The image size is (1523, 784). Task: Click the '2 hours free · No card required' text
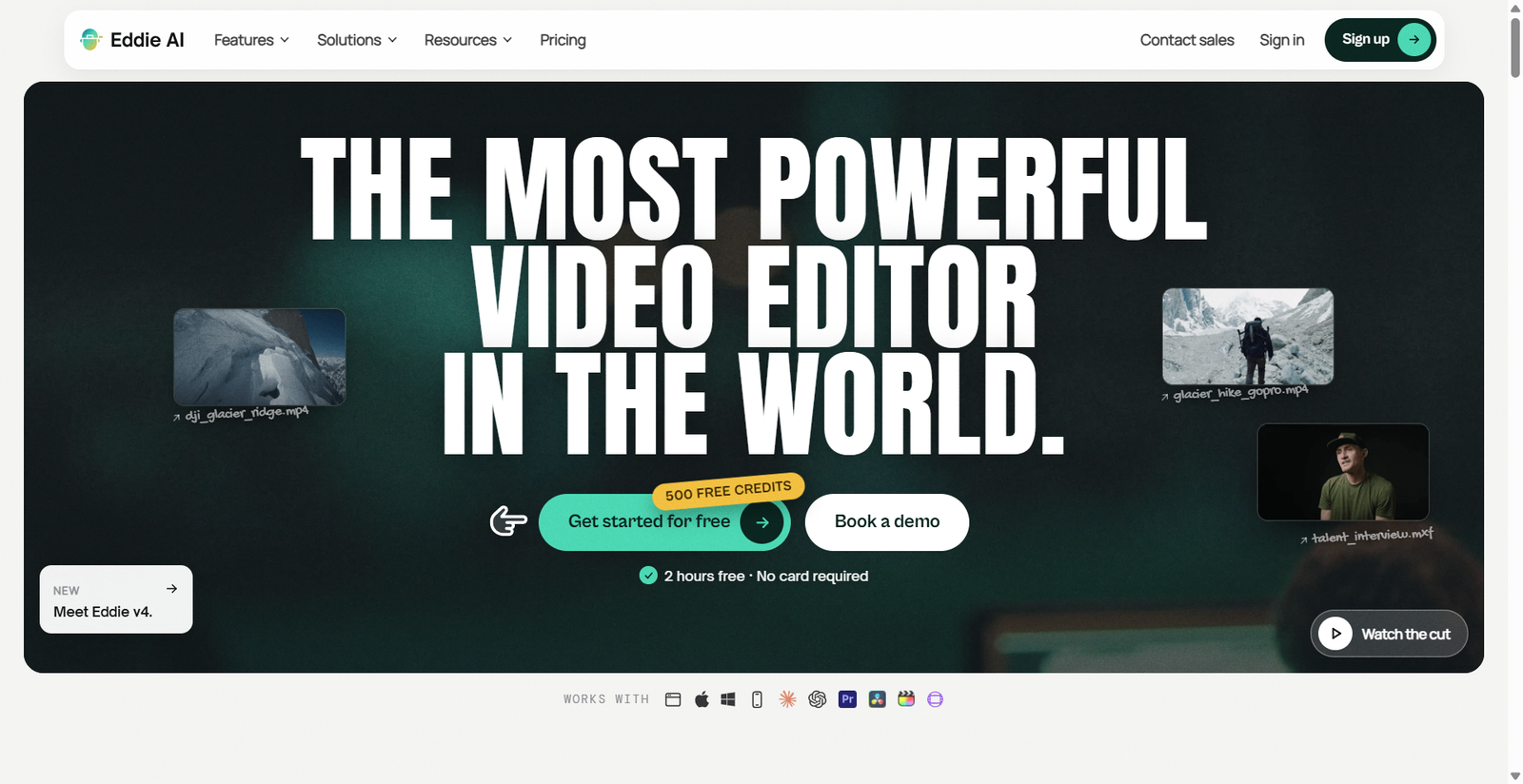tap(766, 576)
